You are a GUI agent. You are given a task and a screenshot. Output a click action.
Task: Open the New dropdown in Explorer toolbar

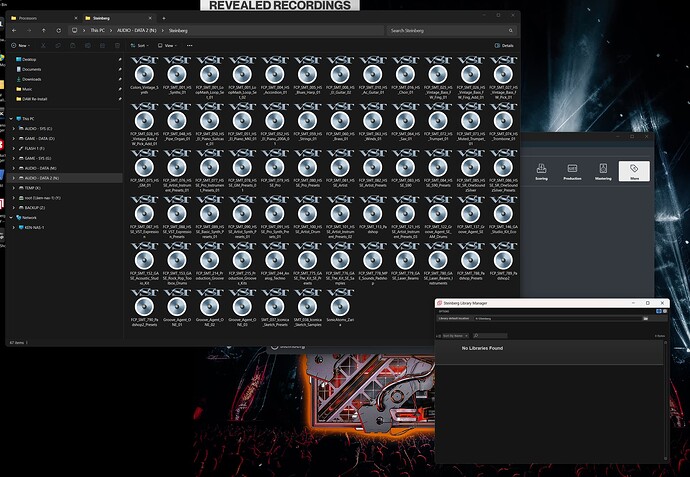pos(20,45)
